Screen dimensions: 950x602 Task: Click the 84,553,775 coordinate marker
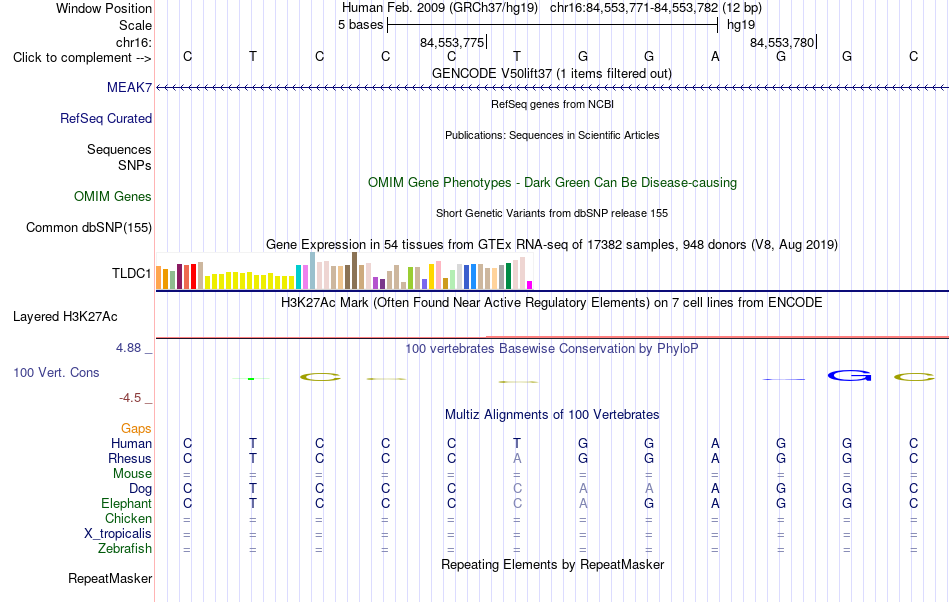(x=453, y=43)
